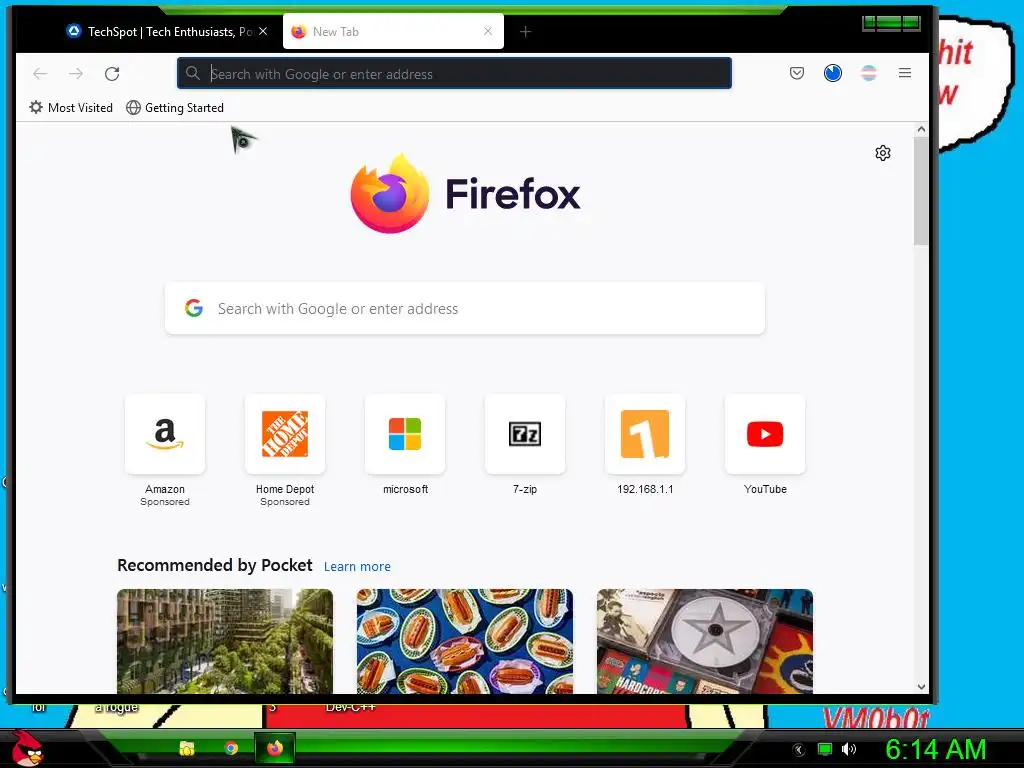This screenshot has width=1024, height=768.
Task: Click the Firefox taskbar button
Action: [x=274, y=748]
